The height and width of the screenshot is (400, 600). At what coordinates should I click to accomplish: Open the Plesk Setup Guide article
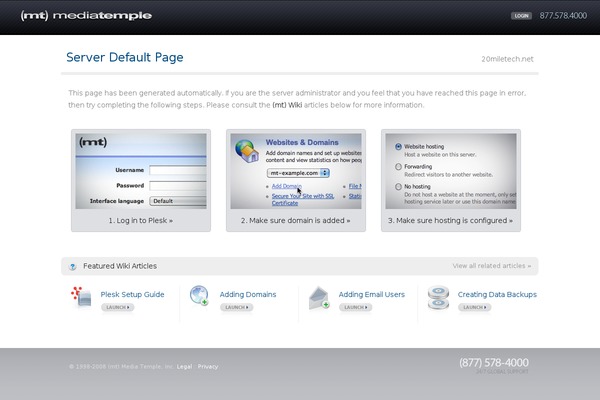tap(132, 295)
